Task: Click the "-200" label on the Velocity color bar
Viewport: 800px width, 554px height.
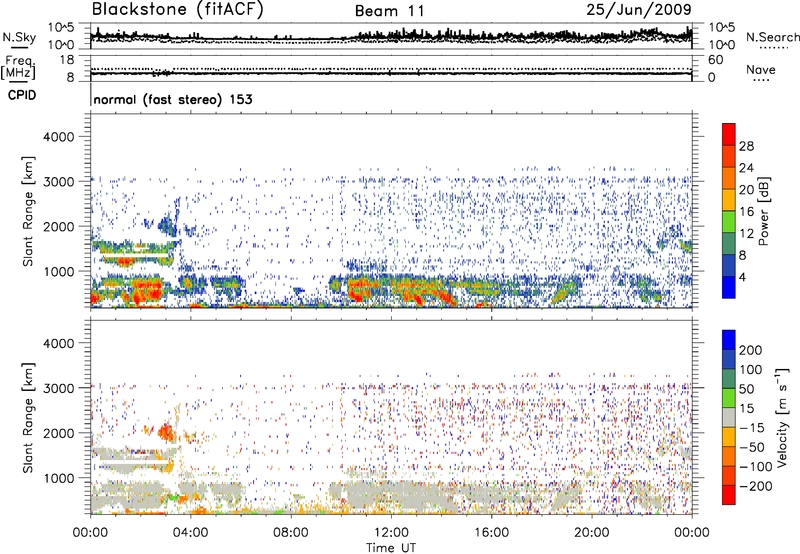Action: [756, 486]
